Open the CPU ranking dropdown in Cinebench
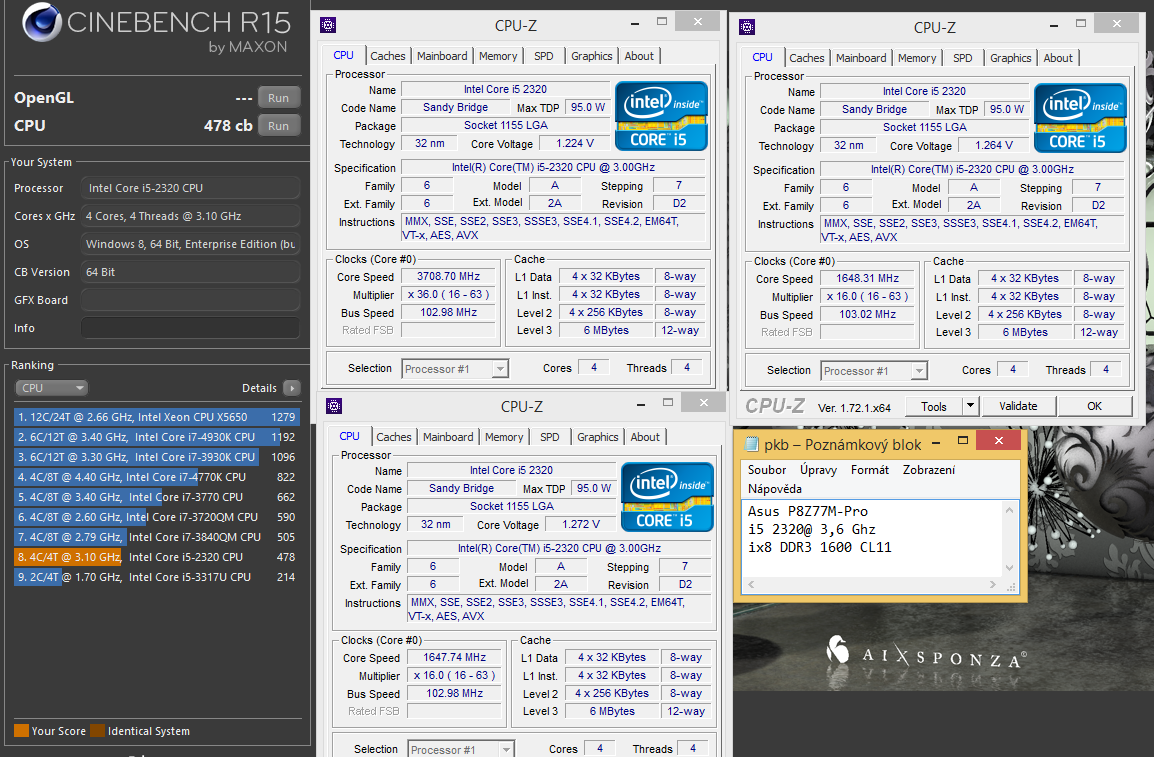Screen dimensions: 1154x757 tap(51, 388)
